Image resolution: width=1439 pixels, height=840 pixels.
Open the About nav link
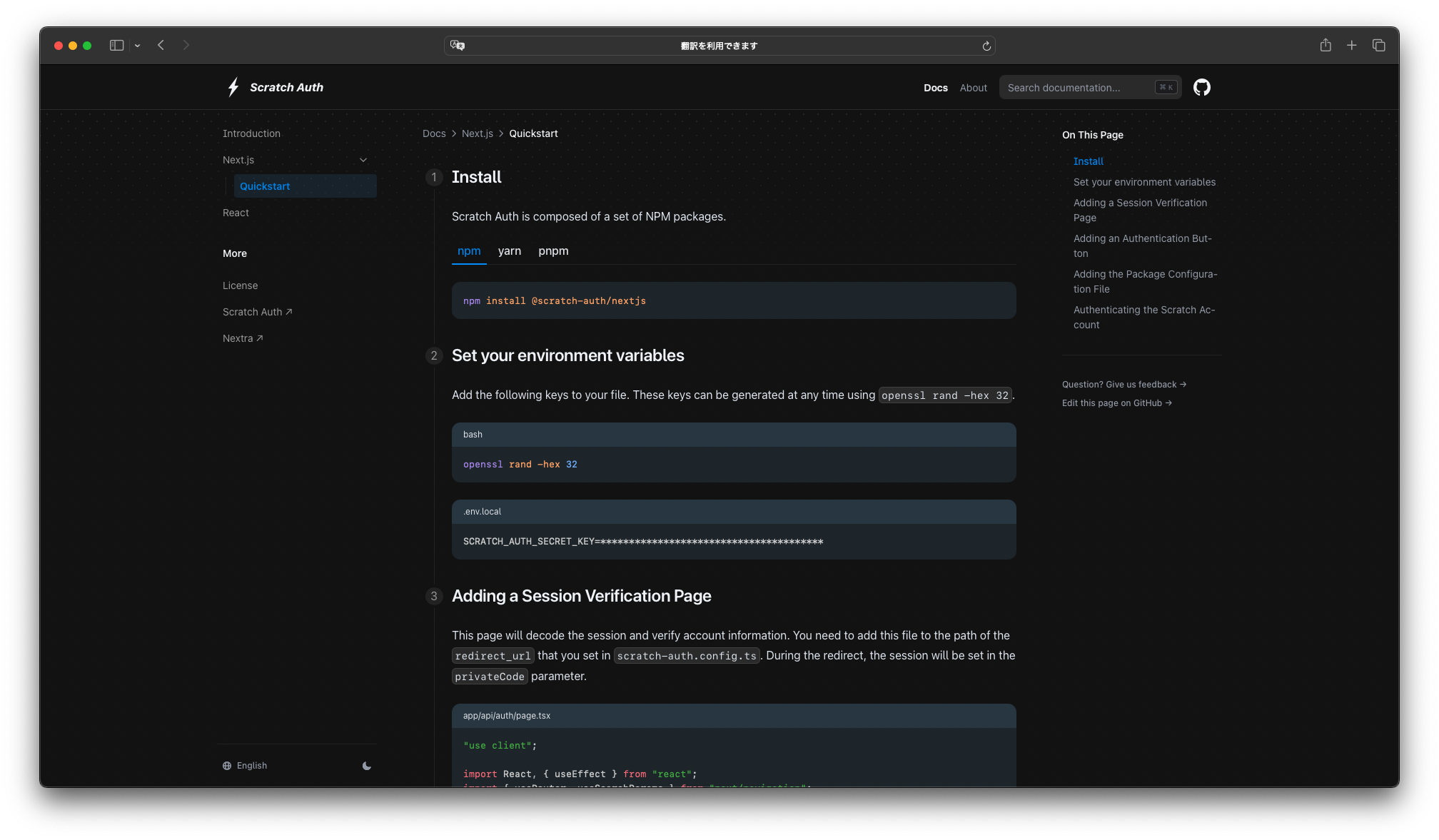[974, 88]
